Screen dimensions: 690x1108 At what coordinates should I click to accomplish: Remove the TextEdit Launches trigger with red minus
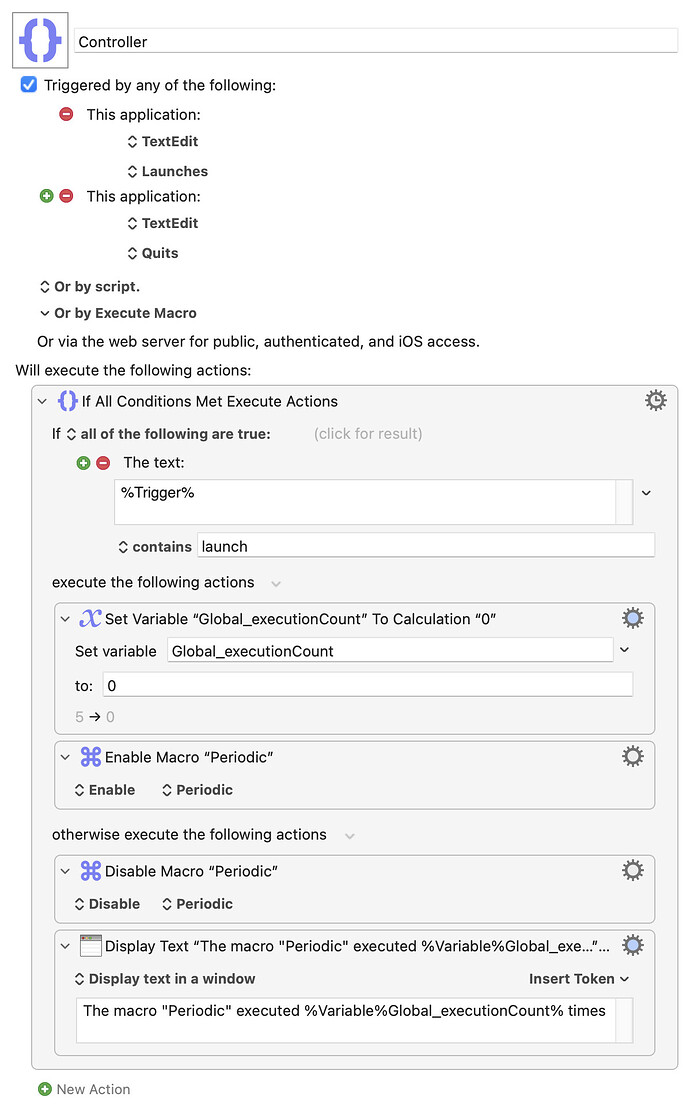[x=66, y=114]
